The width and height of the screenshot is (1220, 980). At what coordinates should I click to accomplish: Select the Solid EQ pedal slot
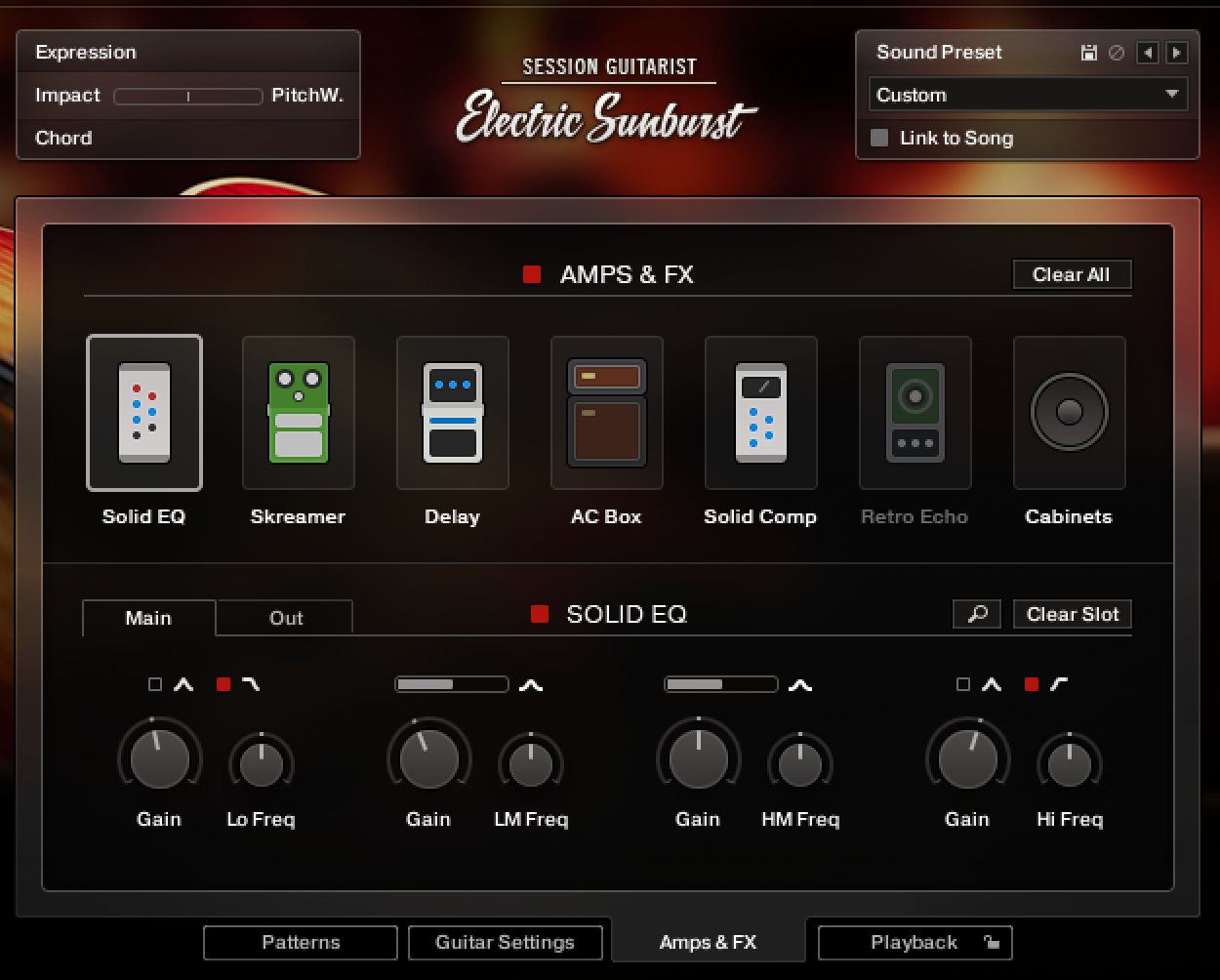pyautogui.click(x=144, y=413)
